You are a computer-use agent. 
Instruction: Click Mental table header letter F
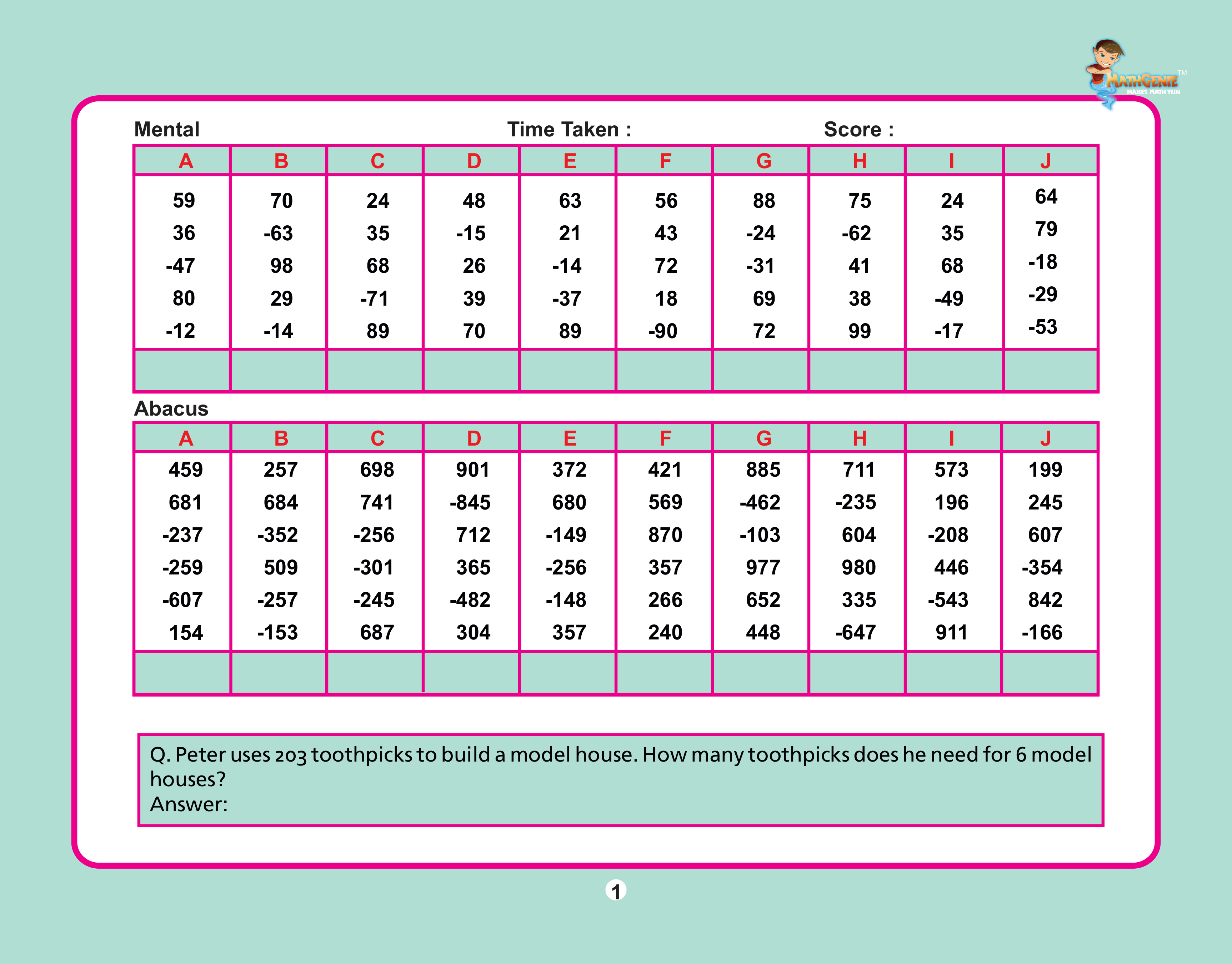point(665,161)
